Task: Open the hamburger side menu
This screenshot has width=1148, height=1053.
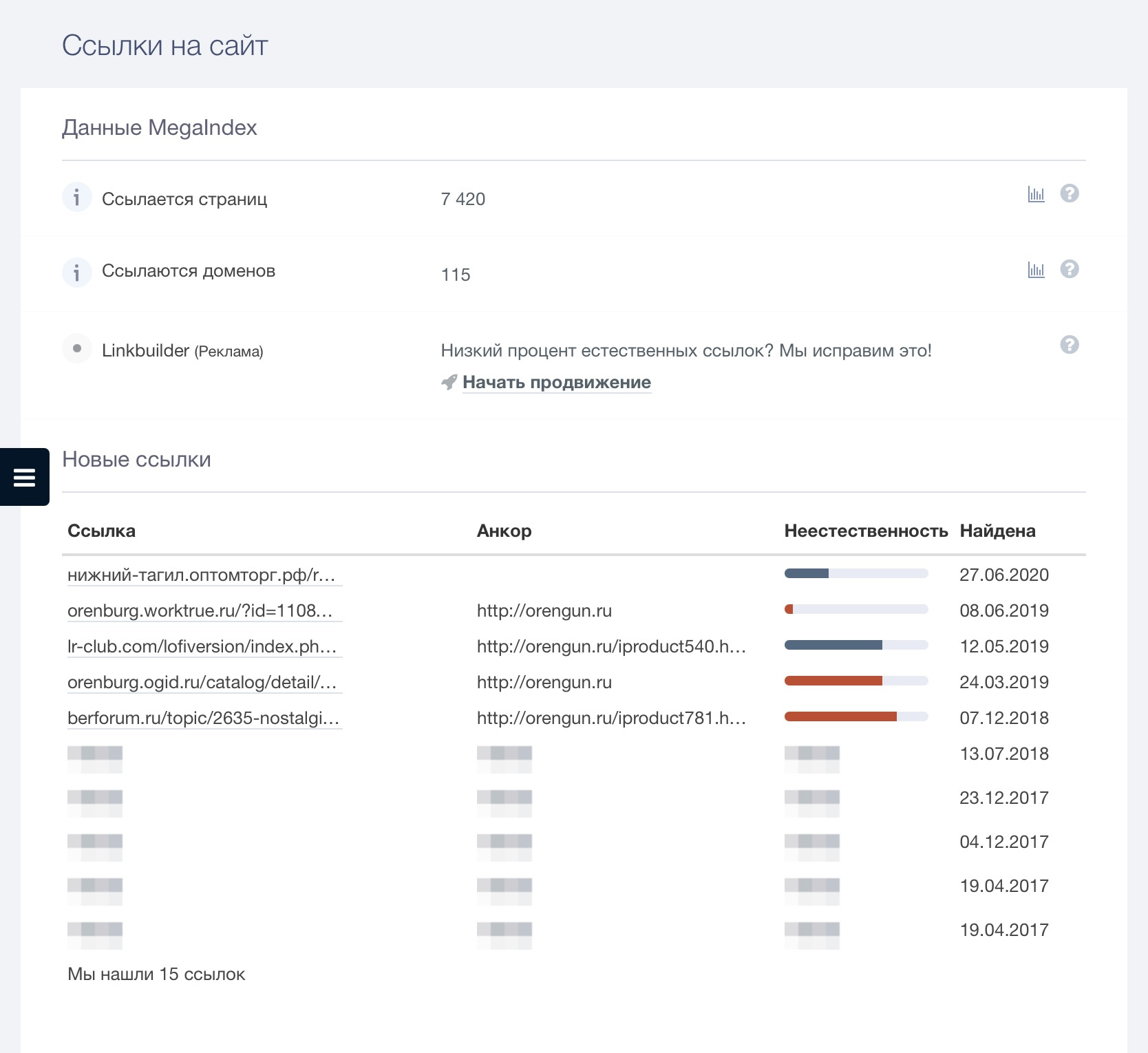Action: tap(24, 477)
